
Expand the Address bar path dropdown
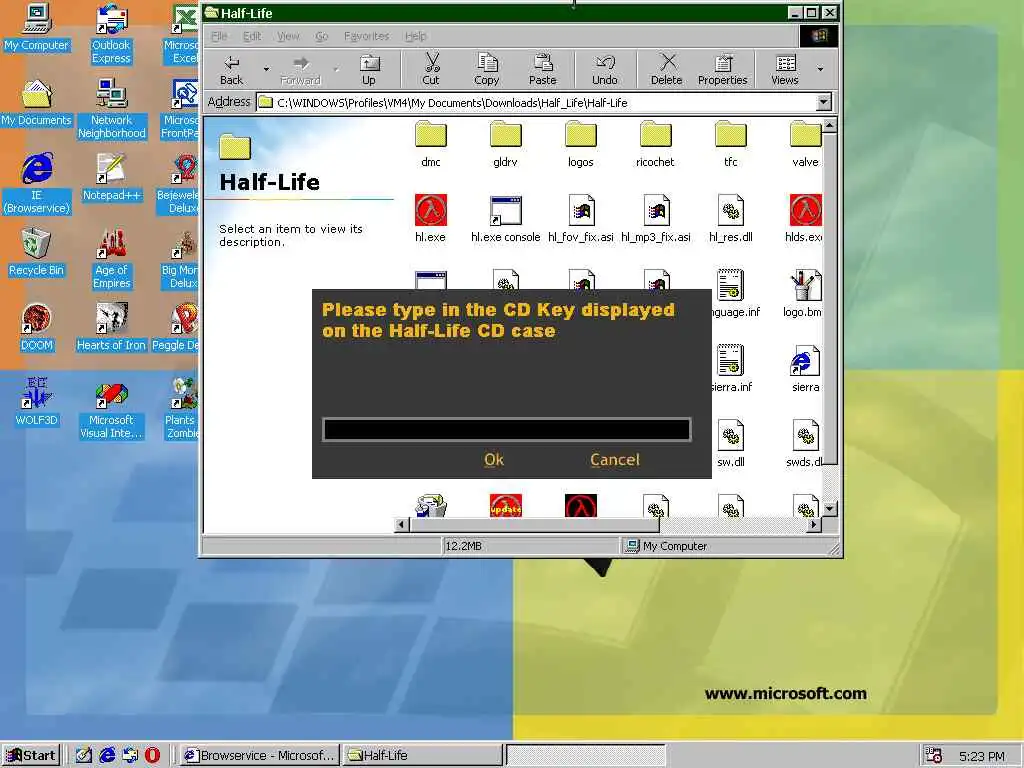coord(824,102)
